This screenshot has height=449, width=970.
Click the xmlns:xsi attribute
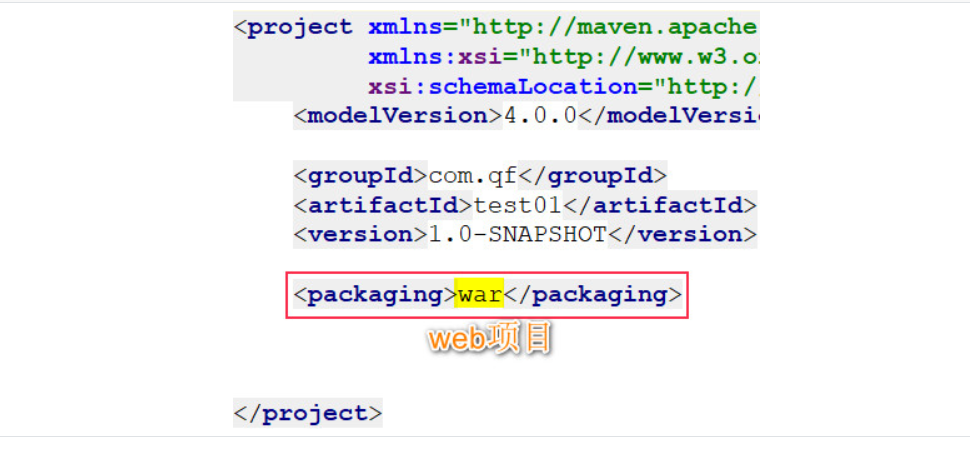click(x=436, y=57)
